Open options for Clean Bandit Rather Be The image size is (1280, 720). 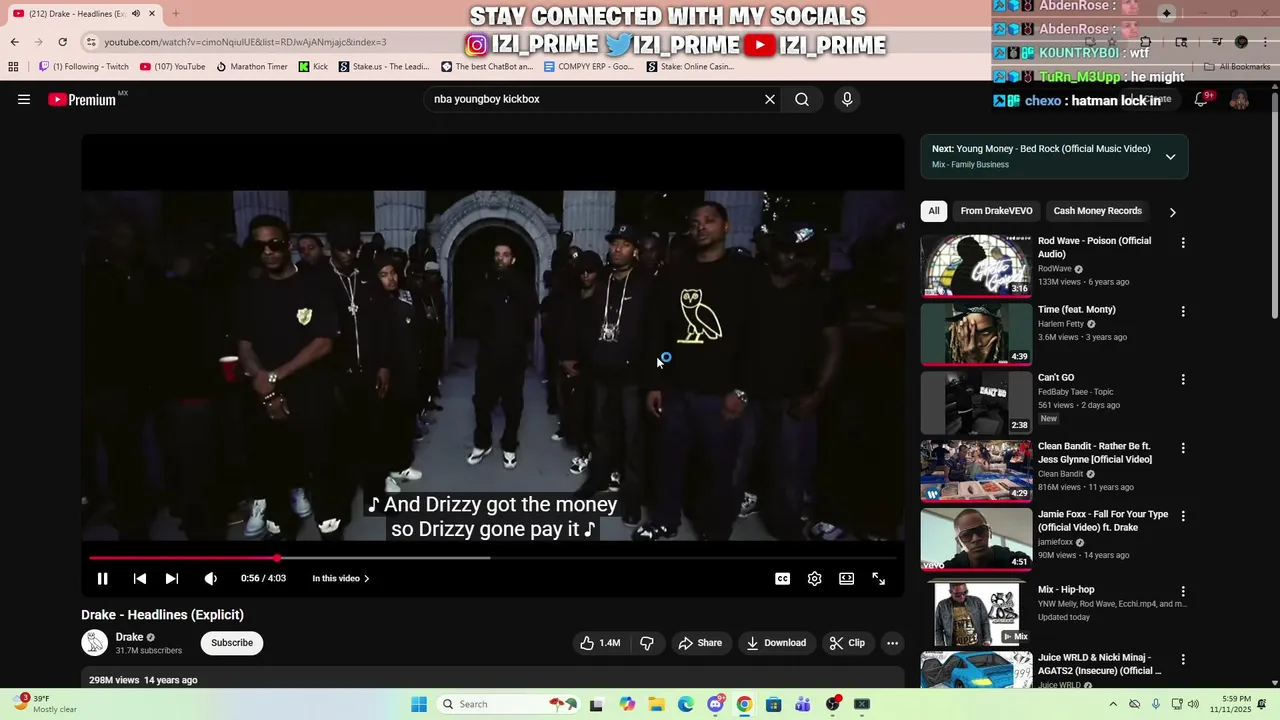coord(1183,448)
